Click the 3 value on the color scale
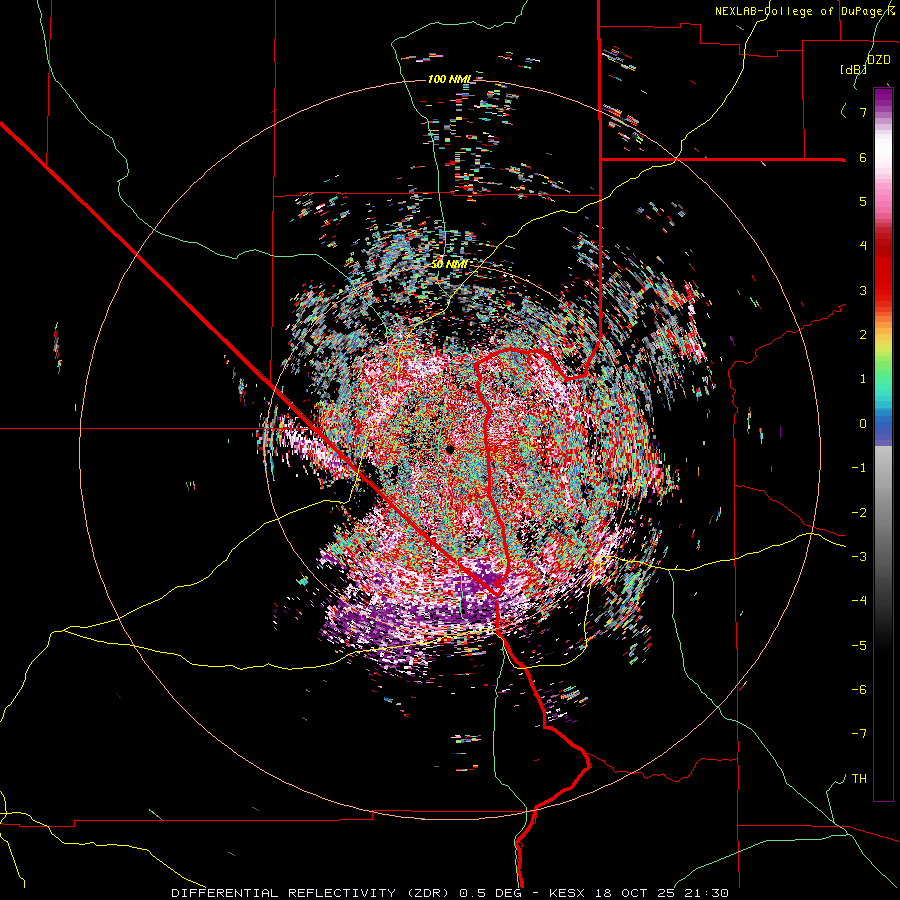Image resolution: width=900 pixels, height=900 pixels. pyautogui.click(x=863, y=290)
